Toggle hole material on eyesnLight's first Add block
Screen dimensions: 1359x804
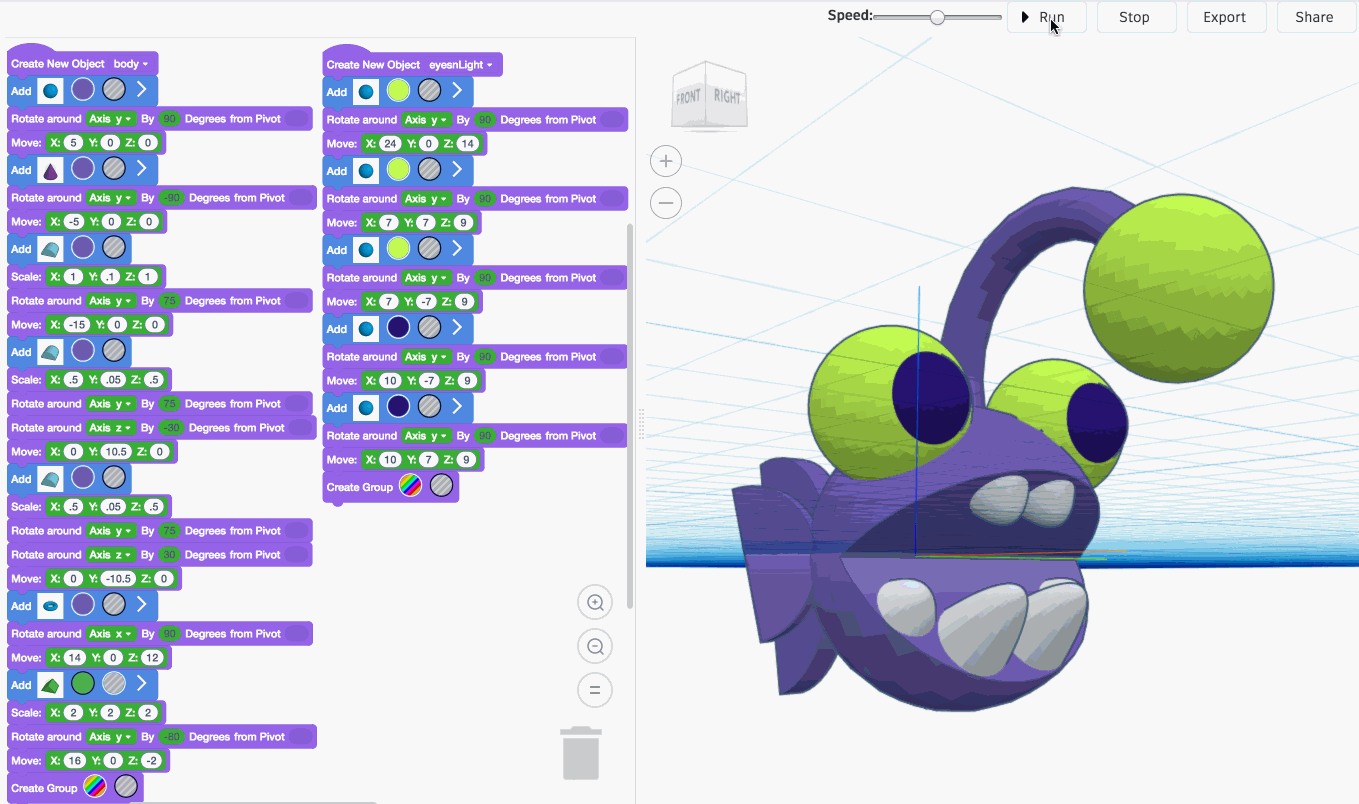(428, 91)
